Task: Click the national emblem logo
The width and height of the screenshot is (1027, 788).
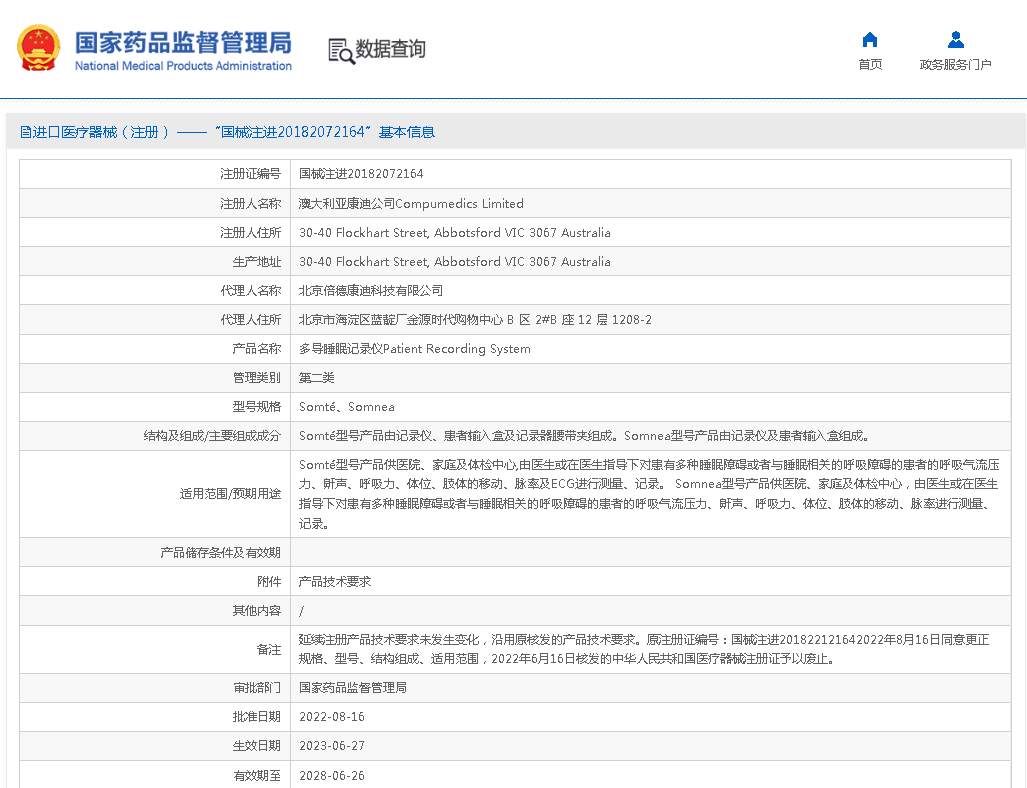Action: click(38, 48)
